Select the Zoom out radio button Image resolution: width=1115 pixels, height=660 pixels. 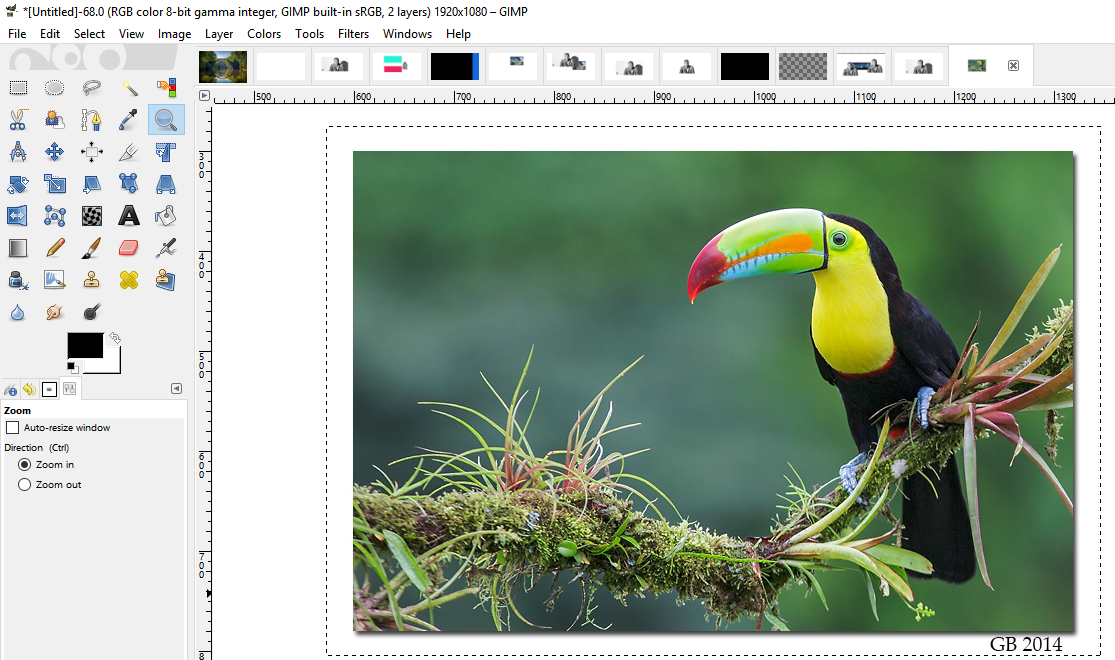[25, 485]
